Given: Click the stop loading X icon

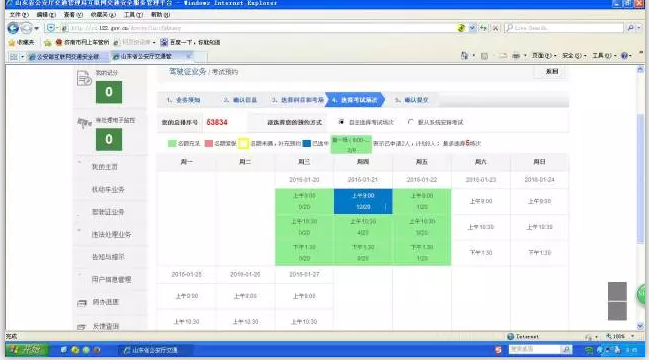Looking at the screenshot, I should (x=495, y=28).
